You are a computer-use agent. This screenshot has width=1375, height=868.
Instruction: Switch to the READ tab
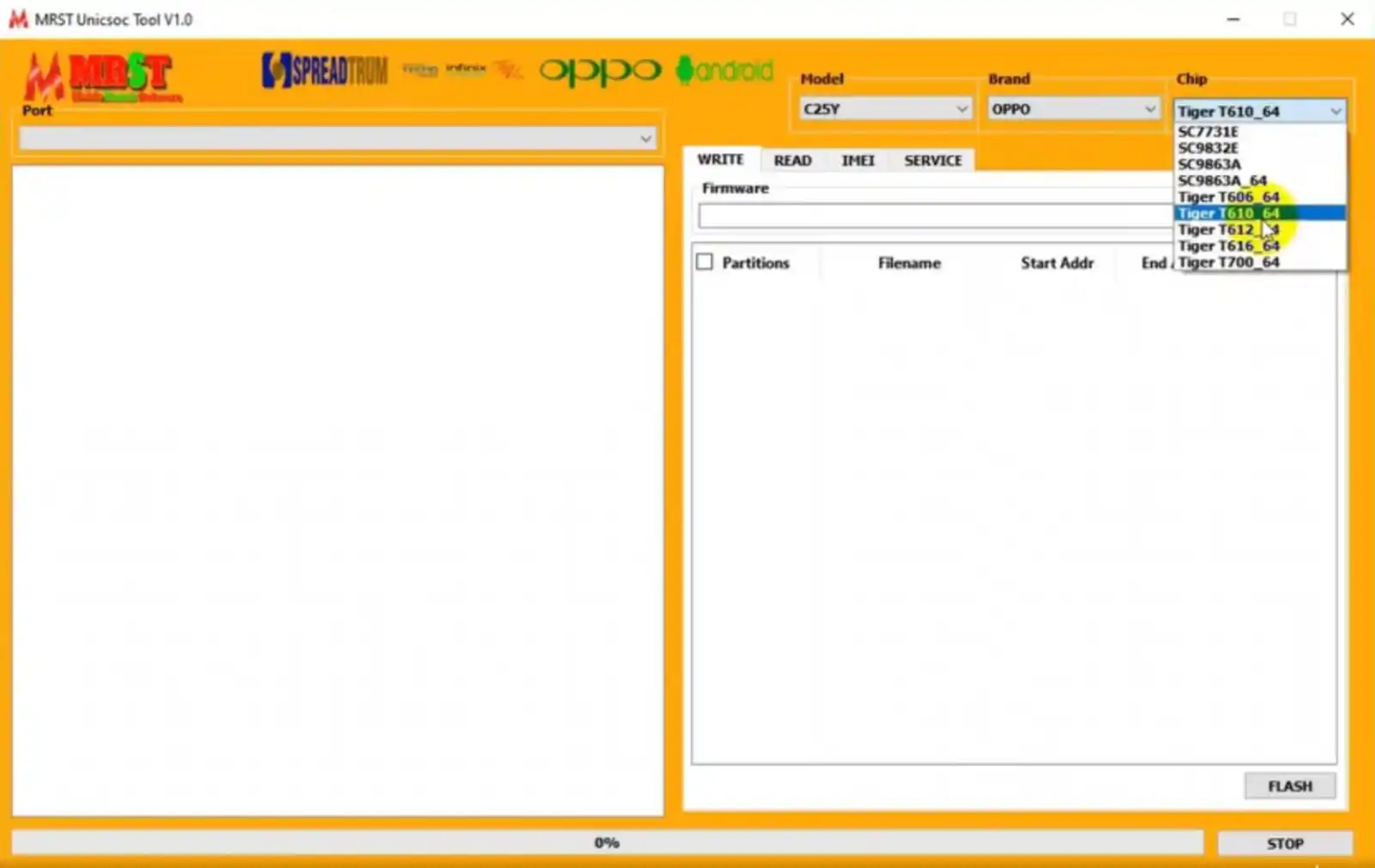[792, 161]
